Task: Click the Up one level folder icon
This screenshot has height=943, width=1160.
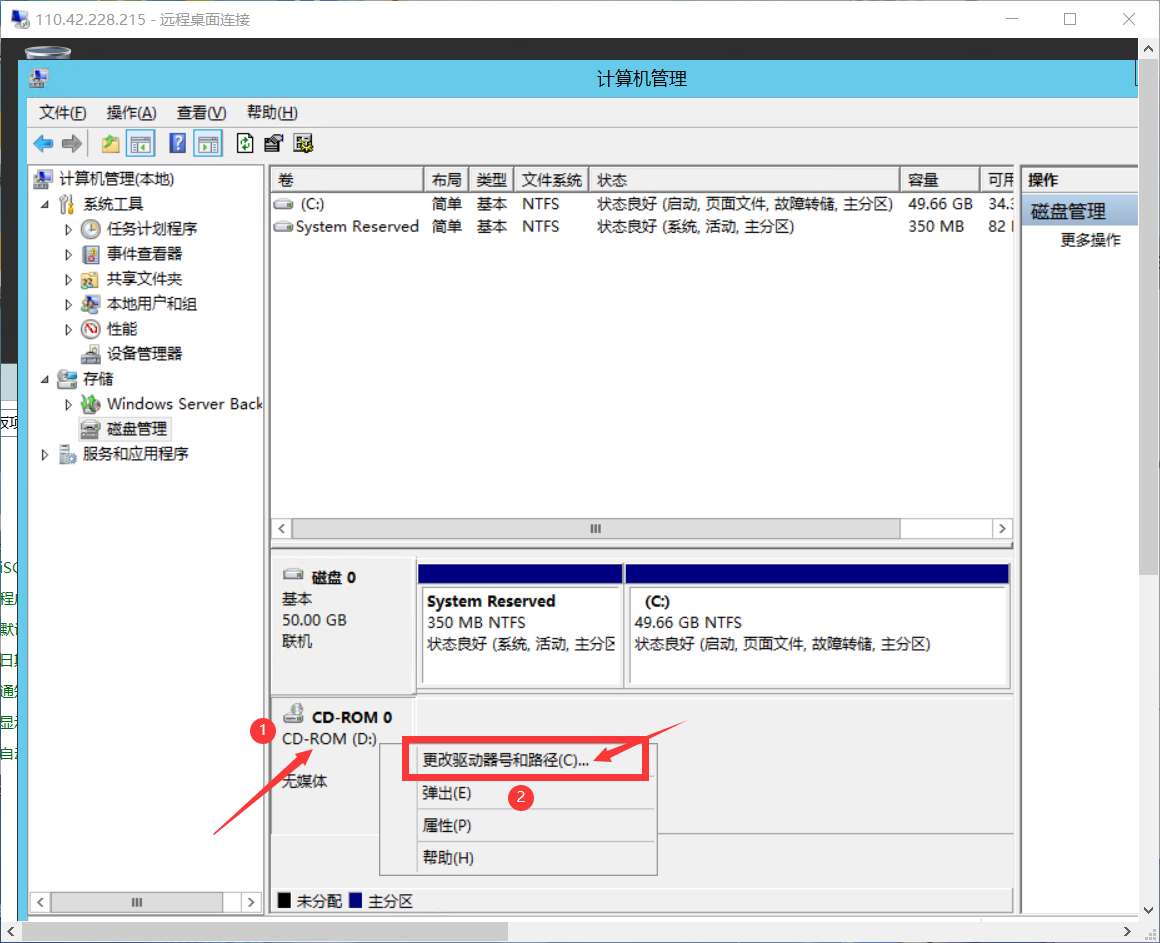Action: coord(111,144)
